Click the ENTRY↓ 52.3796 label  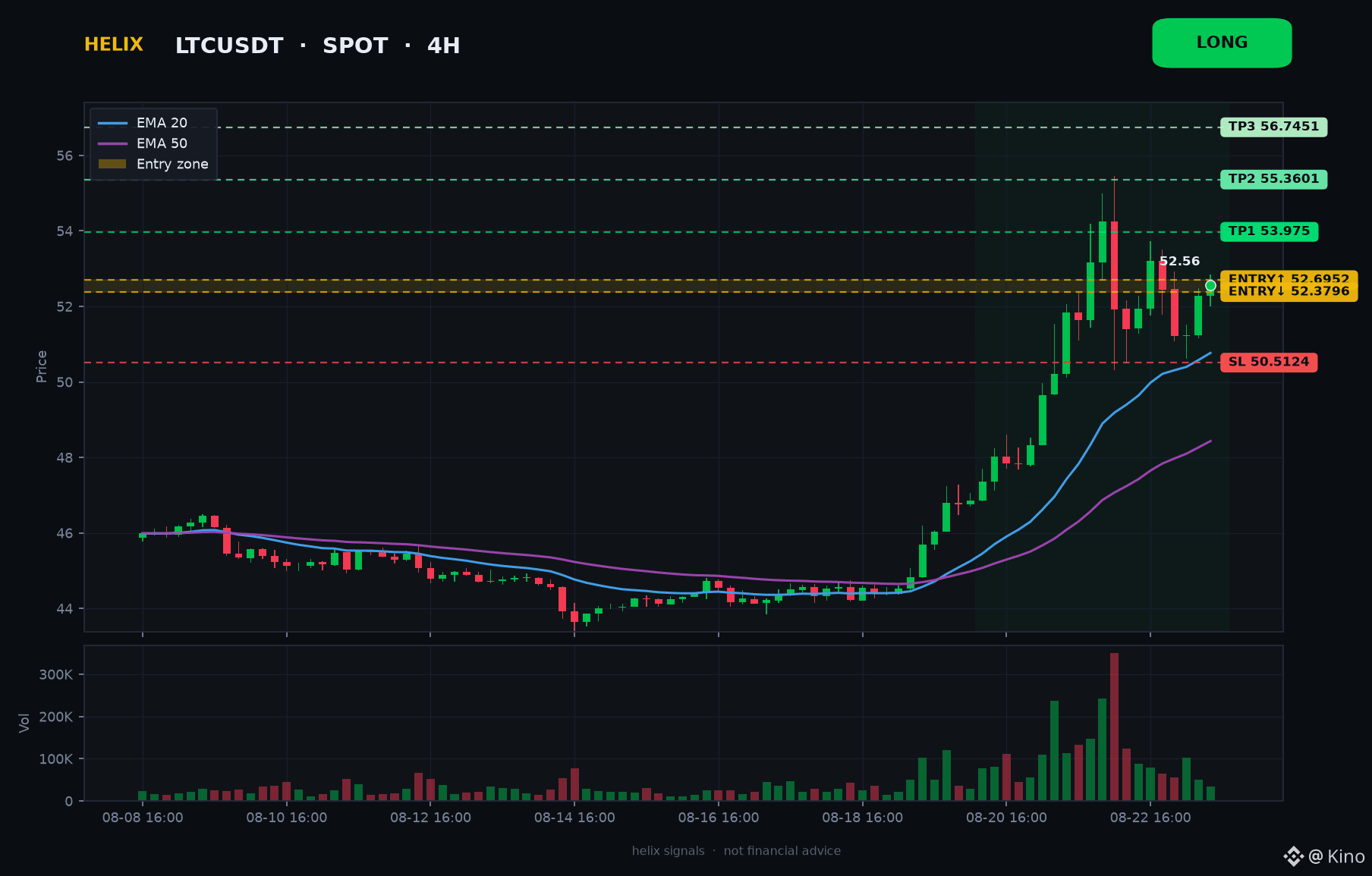point(1289,291)
